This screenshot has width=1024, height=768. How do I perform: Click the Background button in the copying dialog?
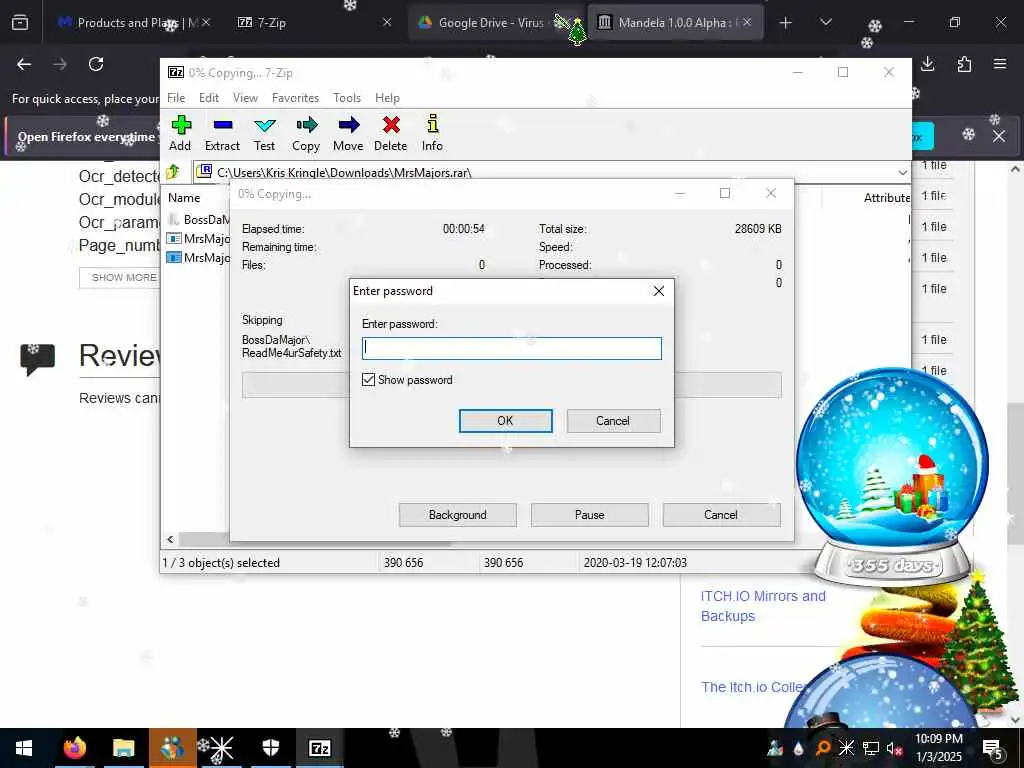point(458,515)
